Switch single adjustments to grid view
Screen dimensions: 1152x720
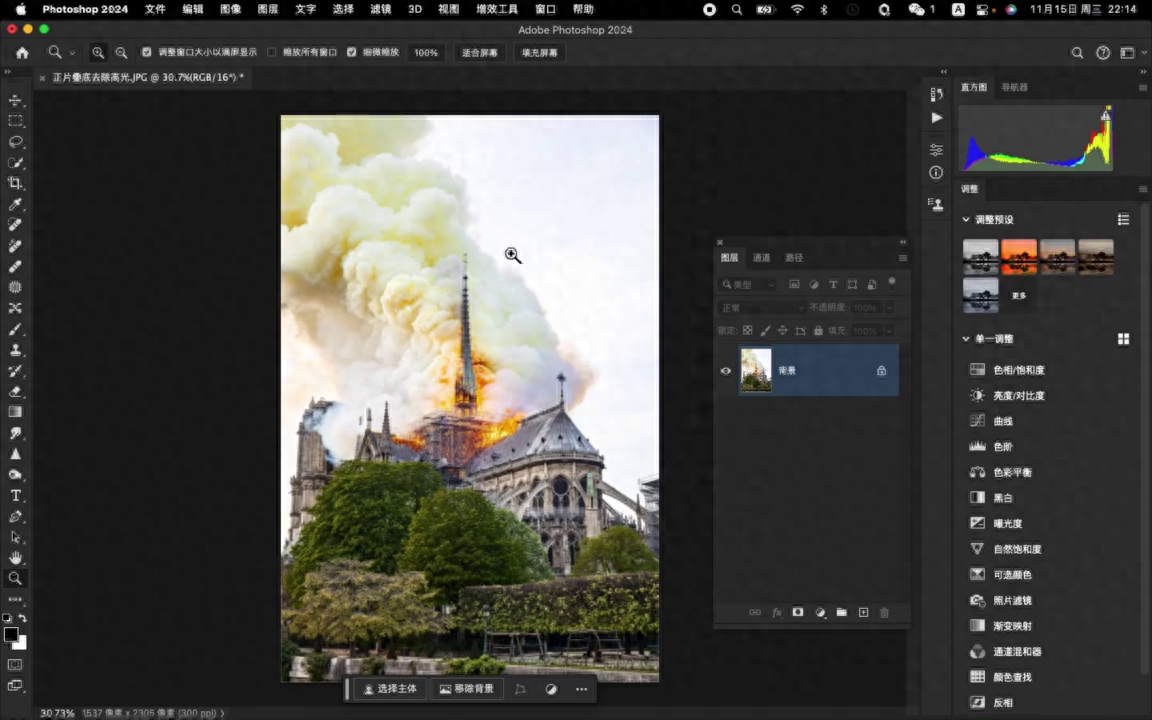pos(1123,339)
